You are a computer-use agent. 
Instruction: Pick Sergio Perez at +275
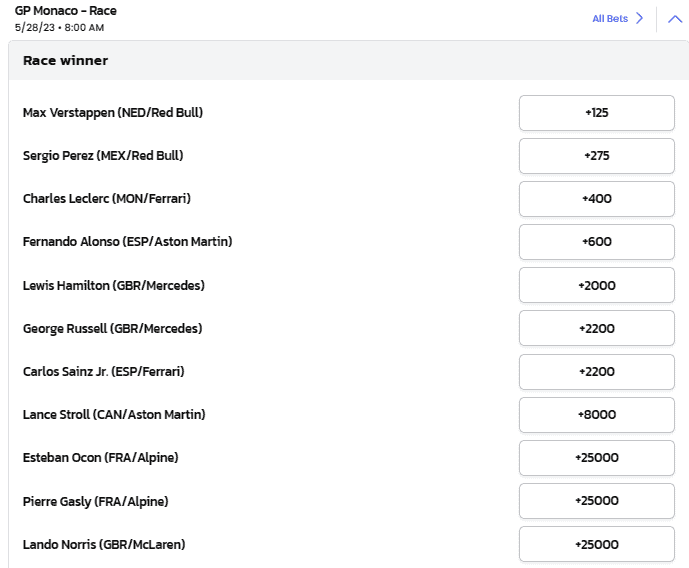596,156
